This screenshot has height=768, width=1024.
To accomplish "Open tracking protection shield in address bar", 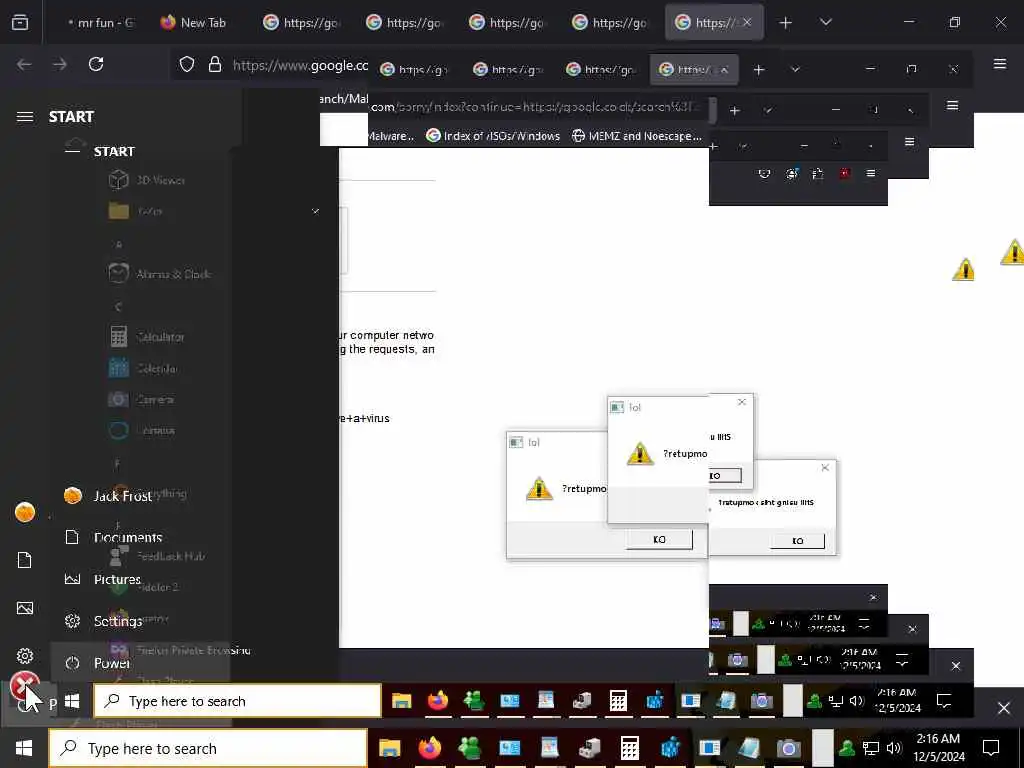I will tap(187, 65).
